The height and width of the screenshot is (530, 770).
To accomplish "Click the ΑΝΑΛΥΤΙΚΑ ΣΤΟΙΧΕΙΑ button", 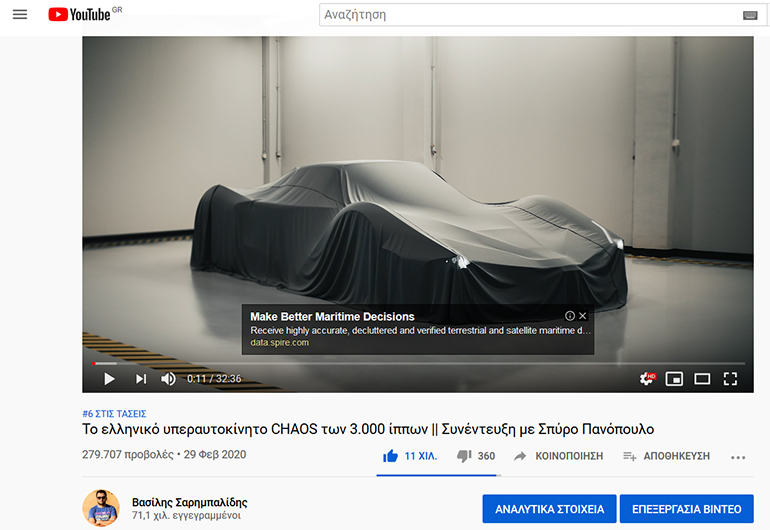I will [547, 509].
